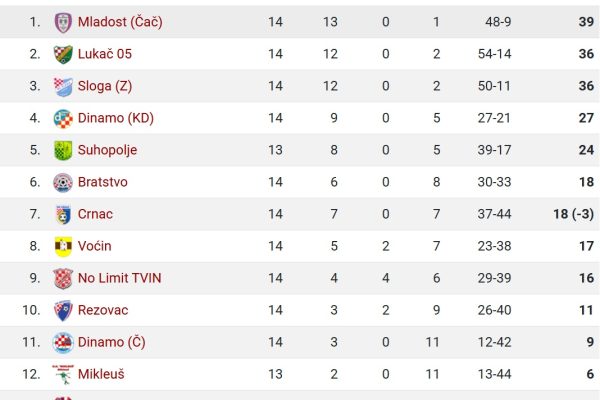Open the Suhopolje team link

[107, 150]
